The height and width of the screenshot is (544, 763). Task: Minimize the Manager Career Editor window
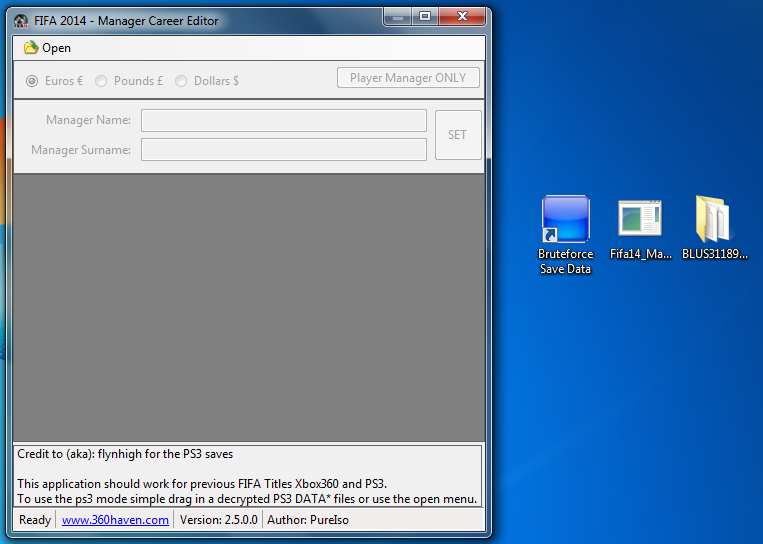click(398, 17)
